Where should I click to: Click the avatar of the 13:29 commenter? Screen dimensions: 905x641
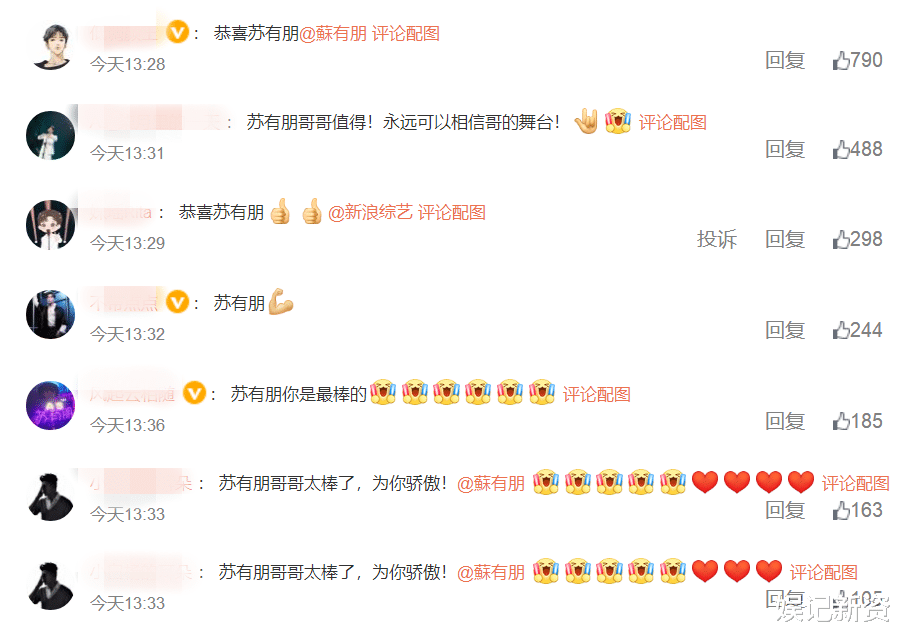pyautogui.click(x=51, y=225)
